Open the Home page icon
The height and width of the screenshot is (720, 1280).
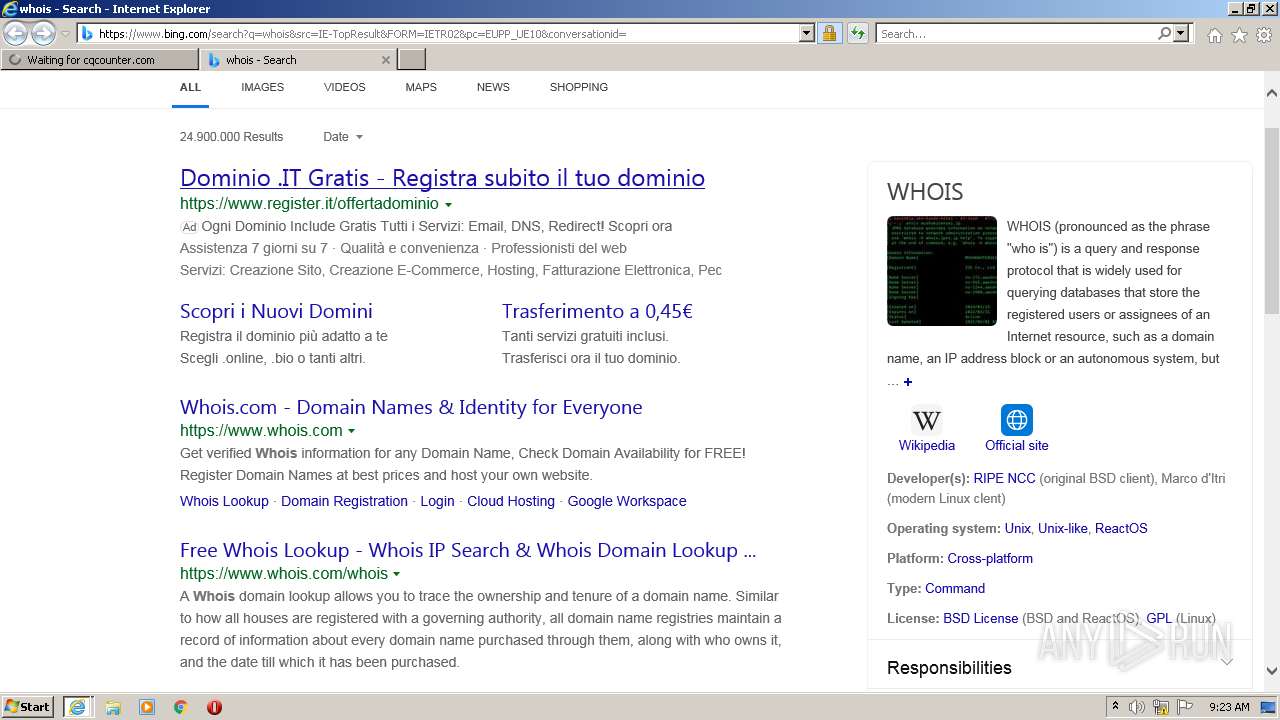coord(1214,35)
